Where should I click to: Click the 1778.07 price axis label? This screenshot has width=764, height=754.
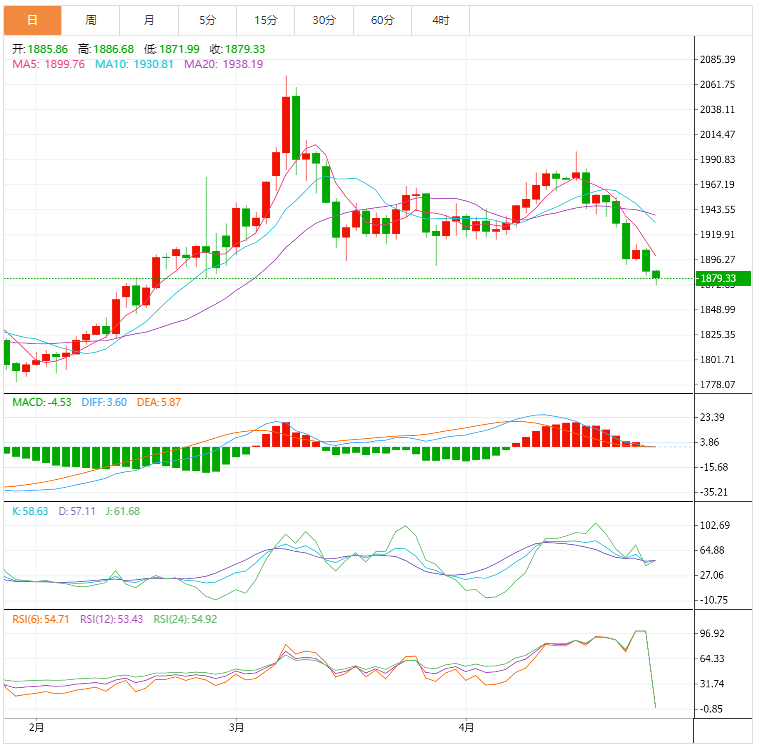click(x=717, y=385)
